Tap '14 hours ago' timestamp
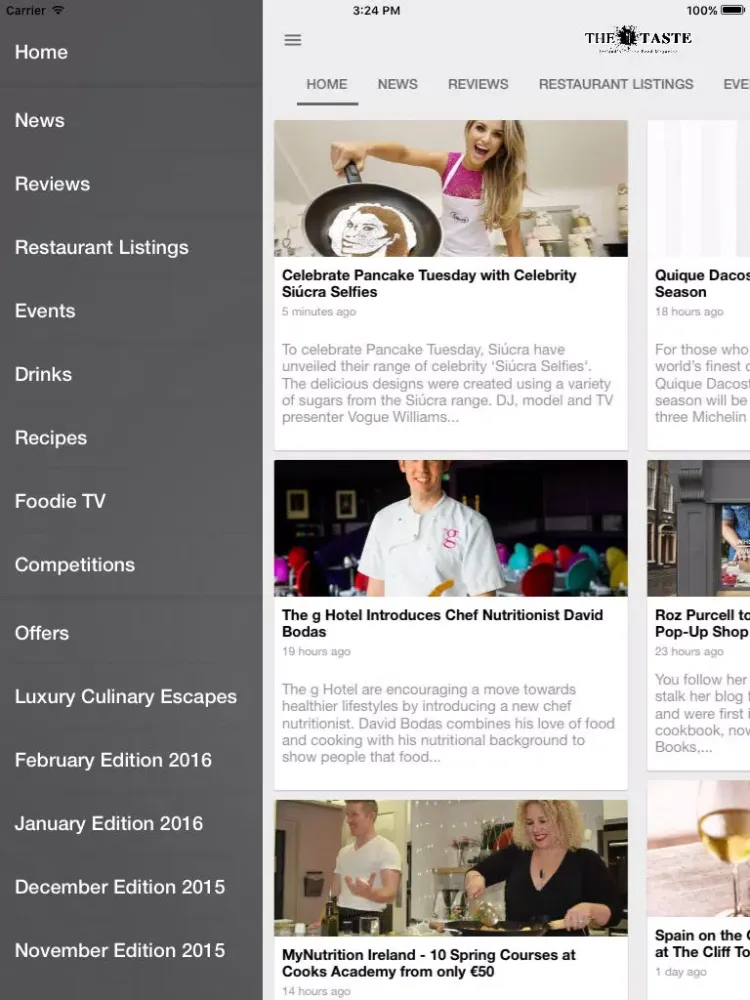 click(316, 991)
